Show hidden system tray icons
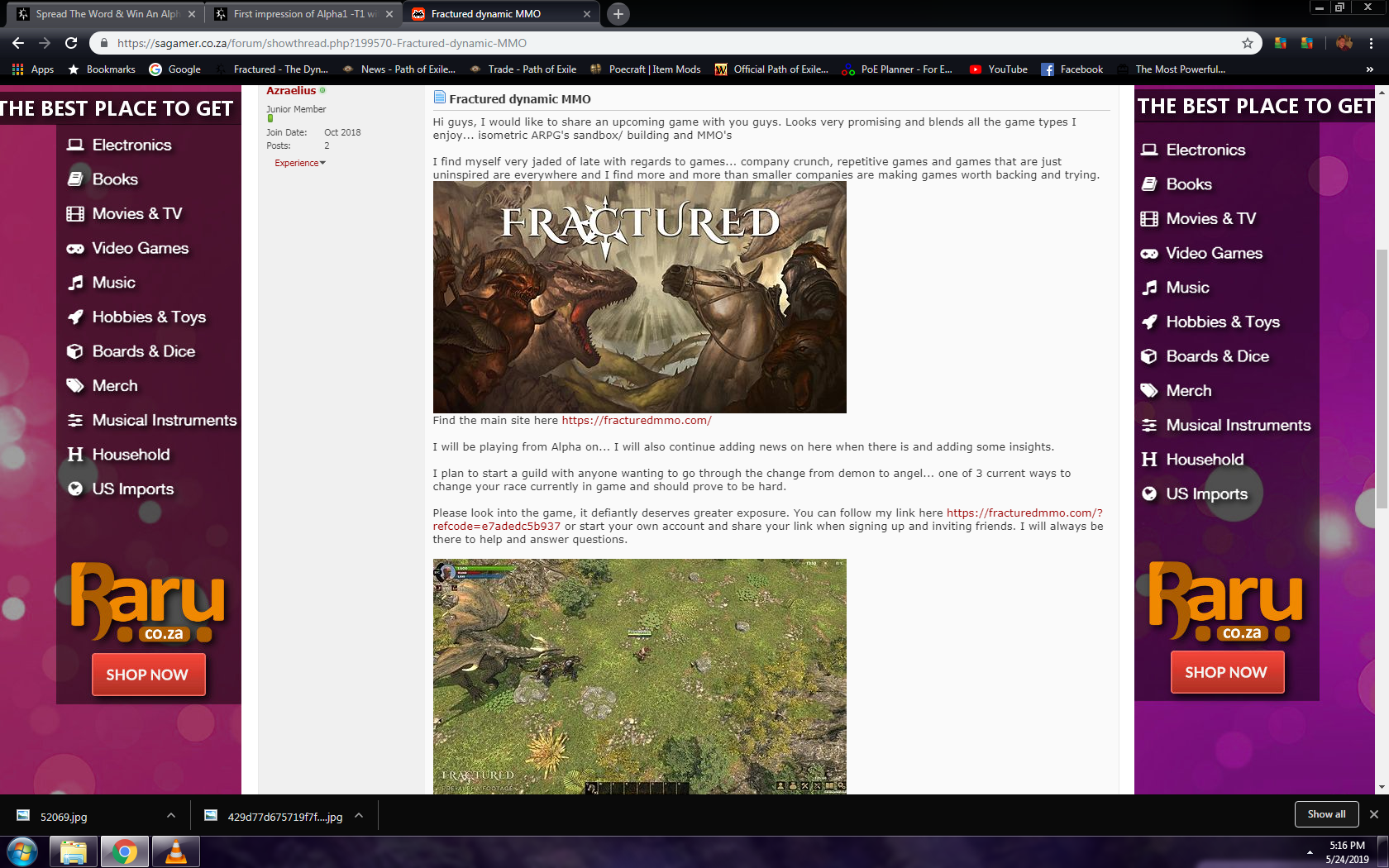This screenshot has height=868, width=1389. pos(1310,852)
